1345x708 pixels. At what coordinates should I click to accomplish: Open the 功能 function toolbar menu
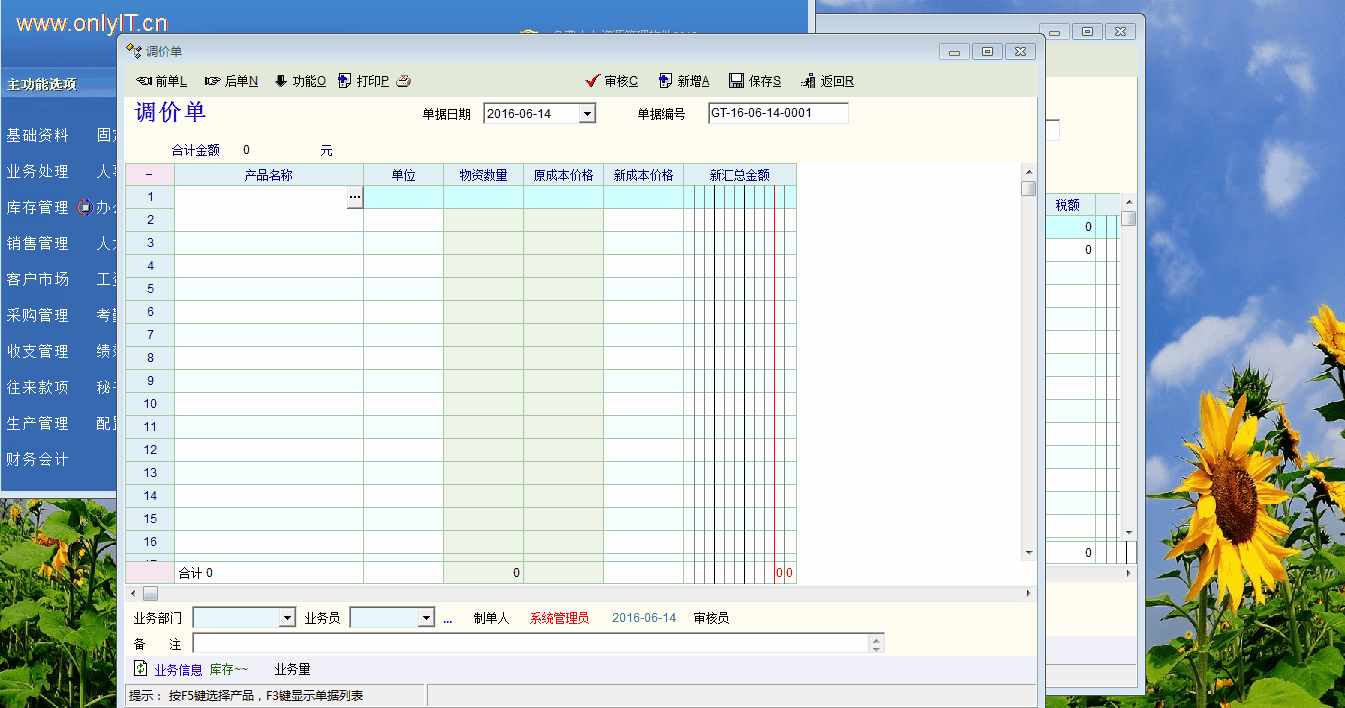point(300,81)
